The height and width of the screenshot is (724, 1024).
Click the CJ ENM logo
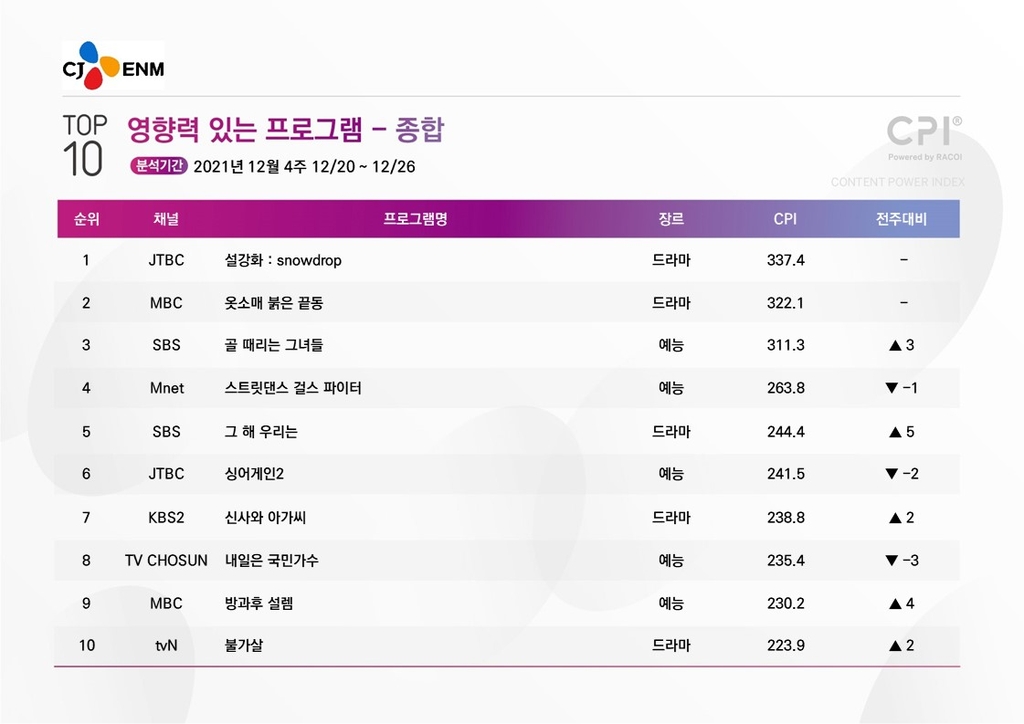point(113,65)
